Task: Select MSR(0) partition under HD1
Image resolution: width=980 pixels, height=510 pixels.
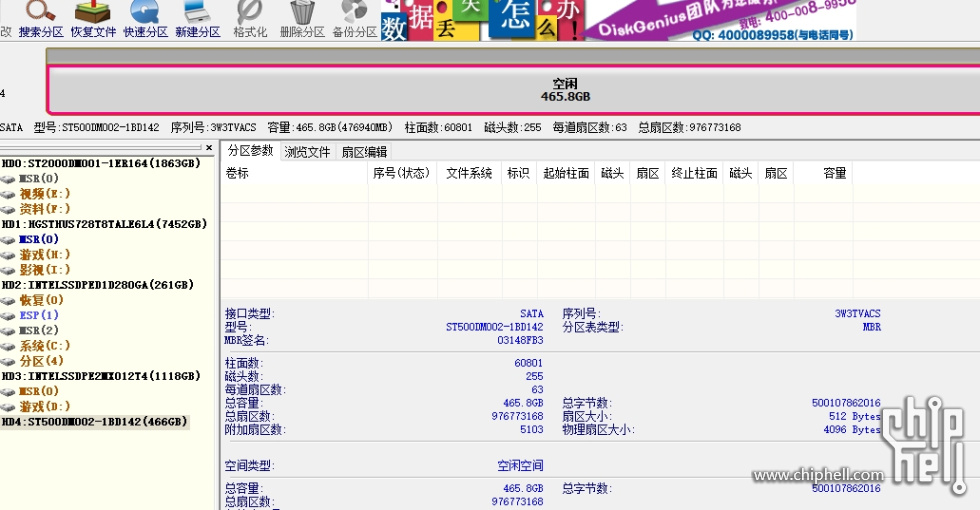Action: click(38, 239)
